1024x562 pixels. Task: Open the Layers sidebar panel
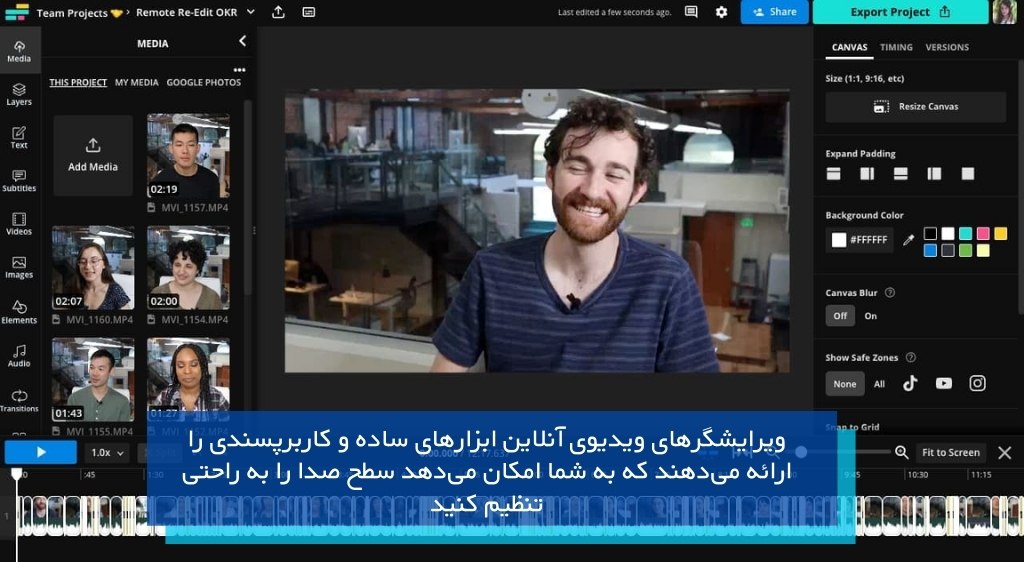click(19, 95)
